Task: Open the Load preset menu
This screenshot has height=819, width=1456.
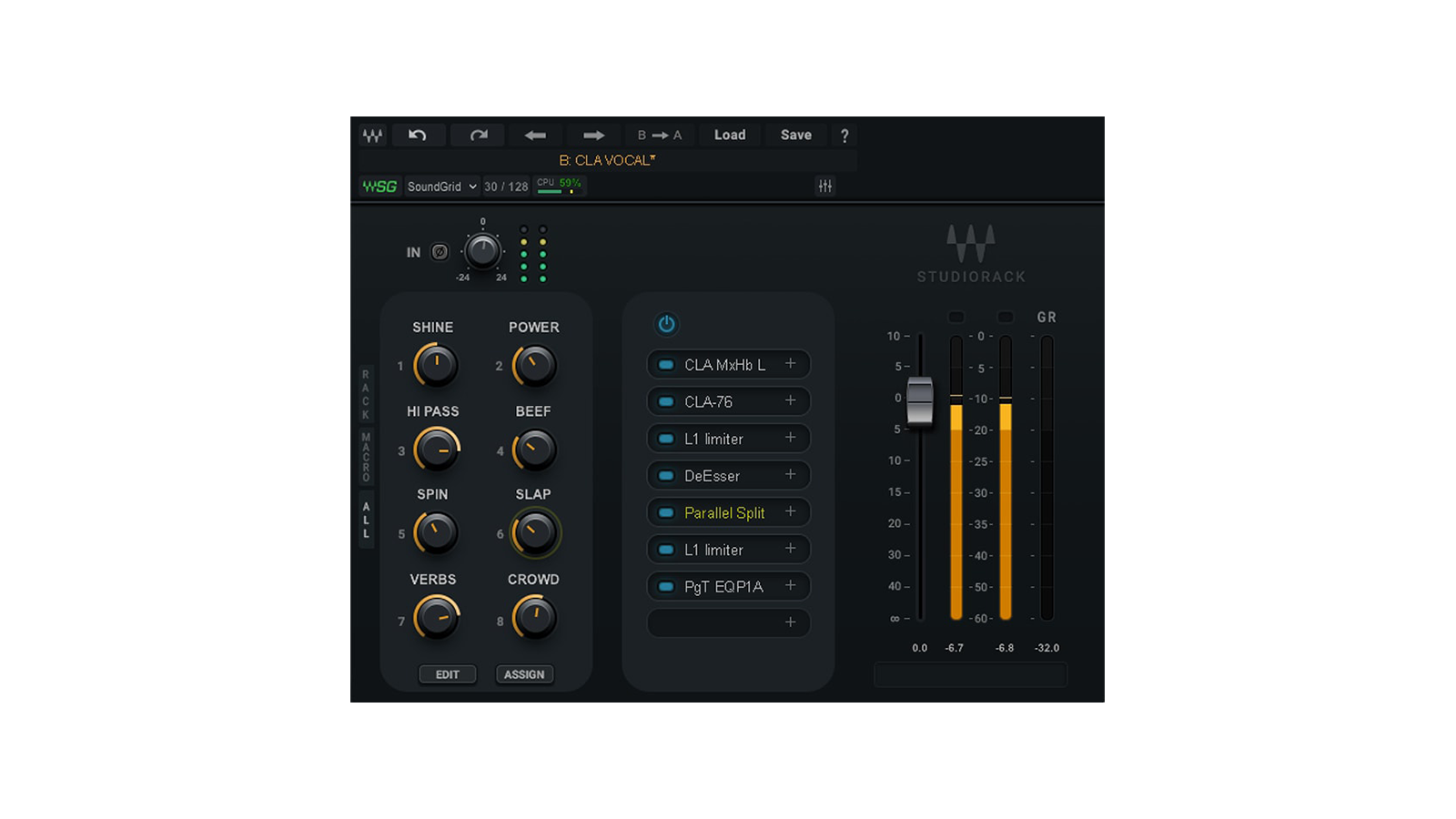Action: tap(730, 135)
